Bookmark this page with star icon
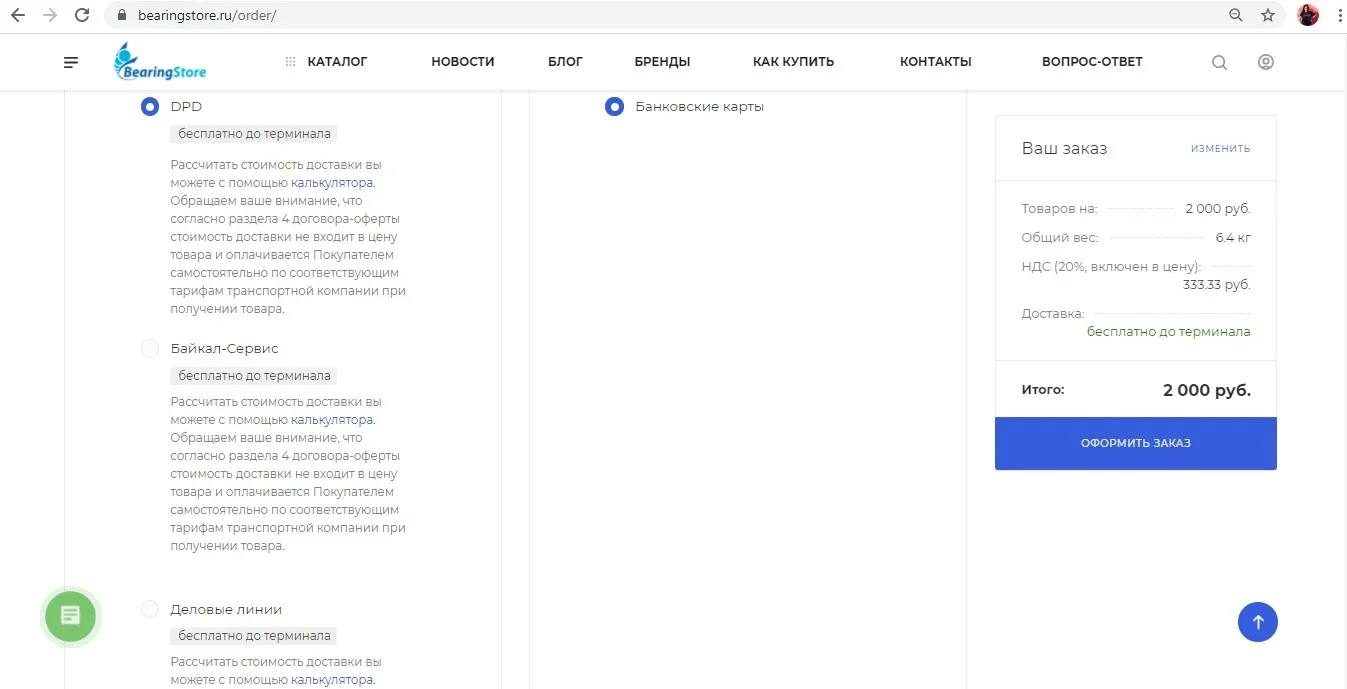This screenshot has height=689, width=1347. click(x=1268, y=15)
